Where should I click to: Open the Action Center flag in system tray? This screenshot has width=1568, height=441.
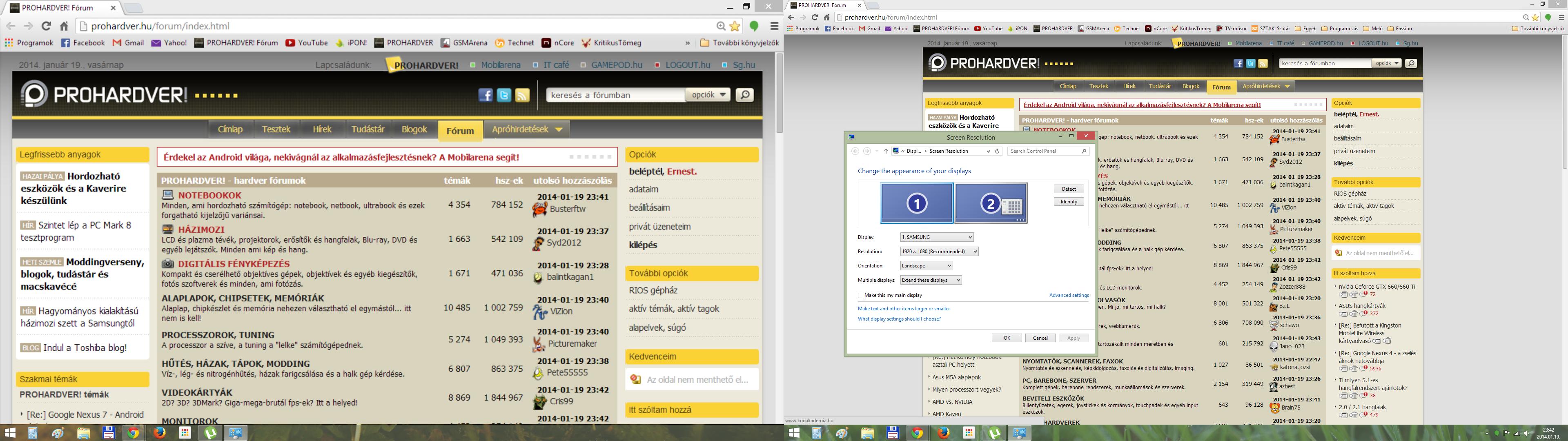pyautogui.click(x=1507, y=433)
